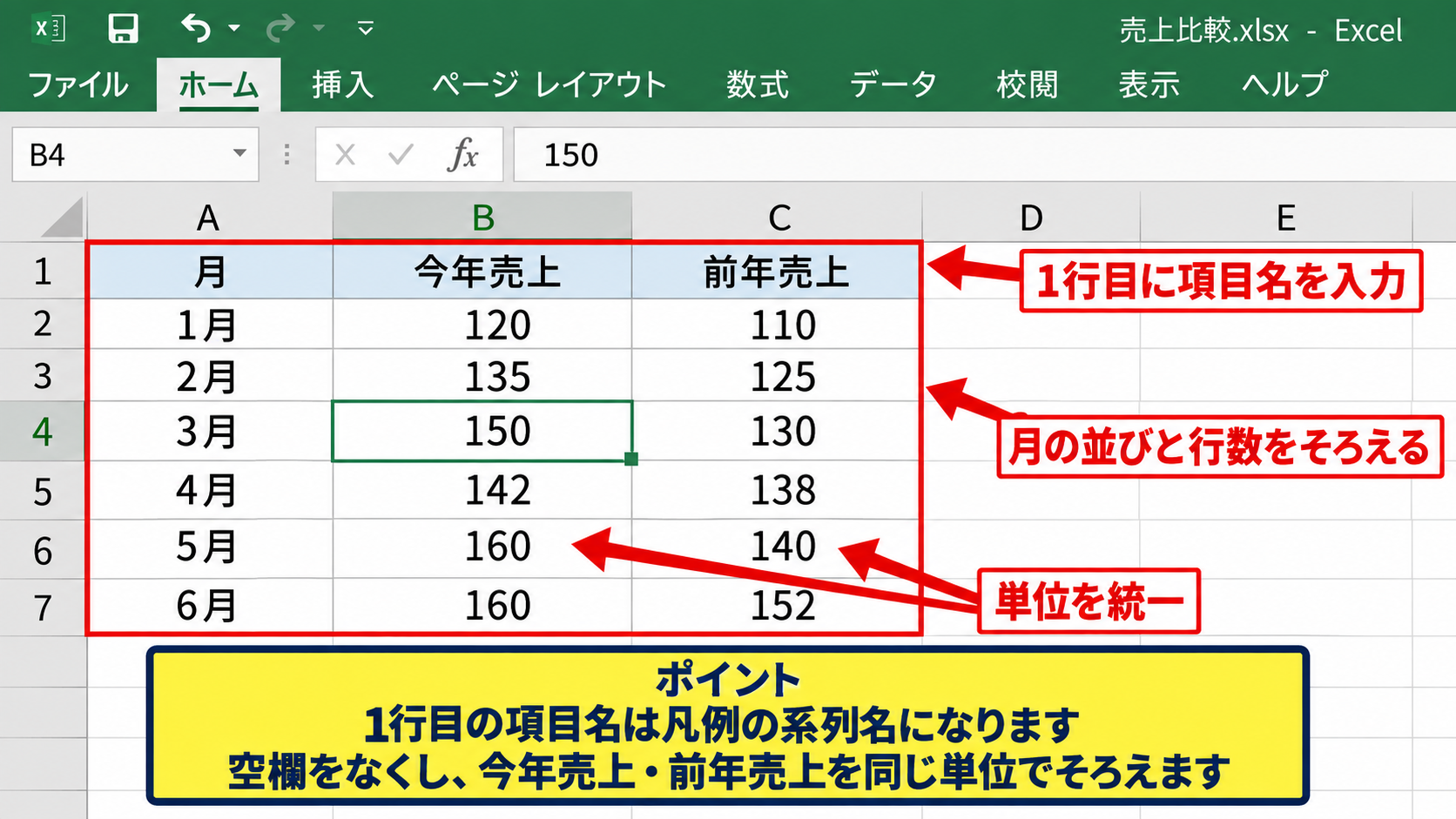Viewport: 1456px width, 819px height.
Task: Select column B header
Action: [482, 217]
